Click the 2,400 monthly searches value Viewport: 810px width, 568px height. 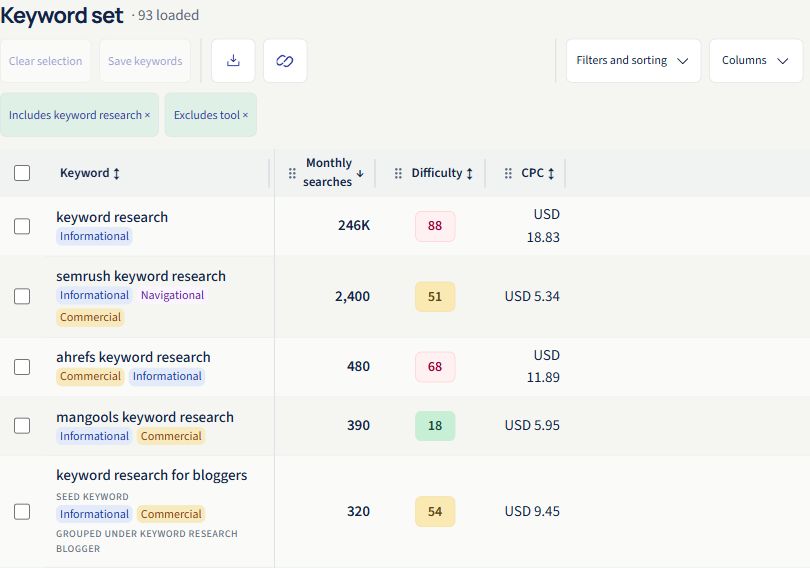tap(352, 296)
